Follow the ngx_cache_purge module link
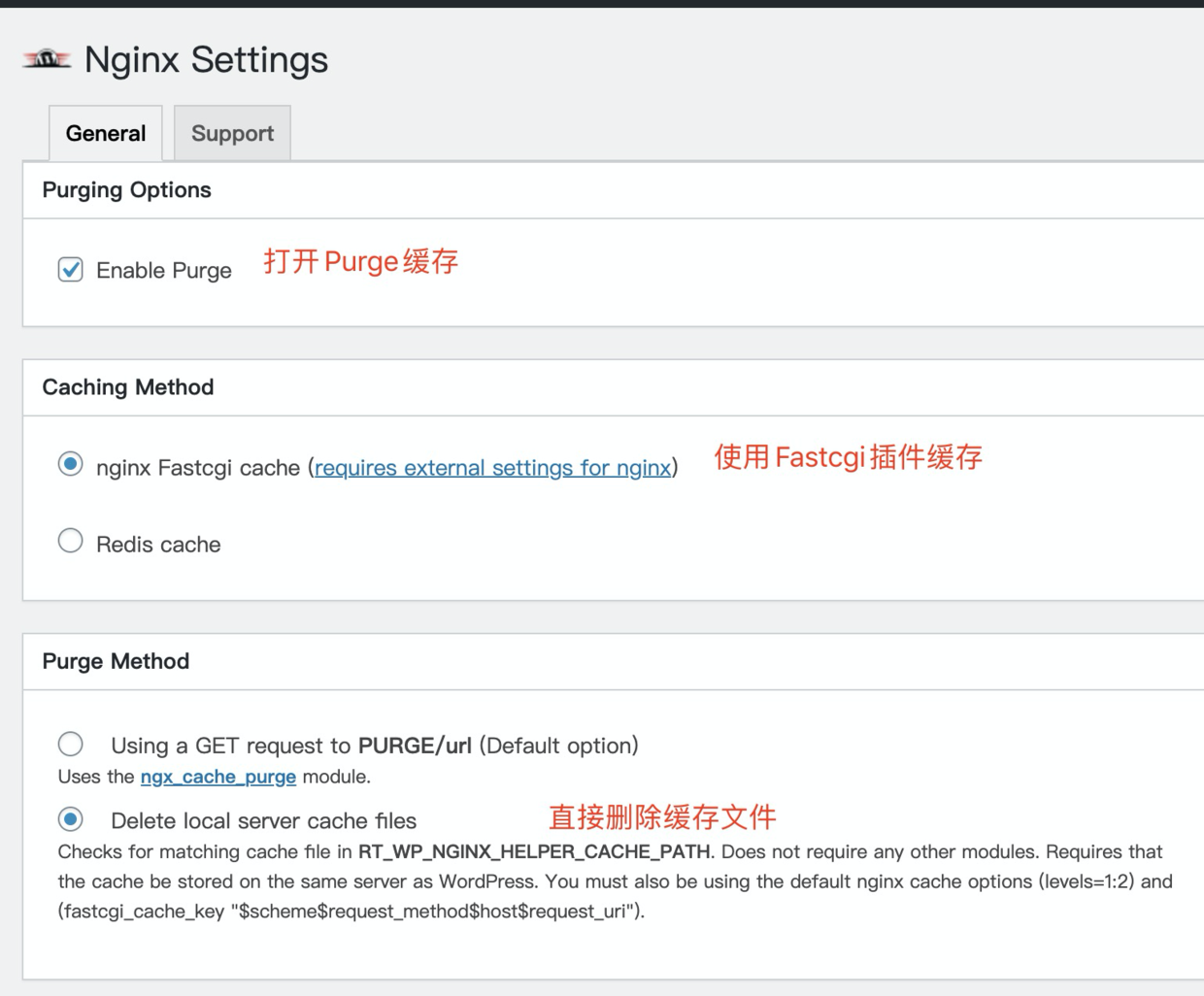The image size is (1204, 996). tap(218, 777)
